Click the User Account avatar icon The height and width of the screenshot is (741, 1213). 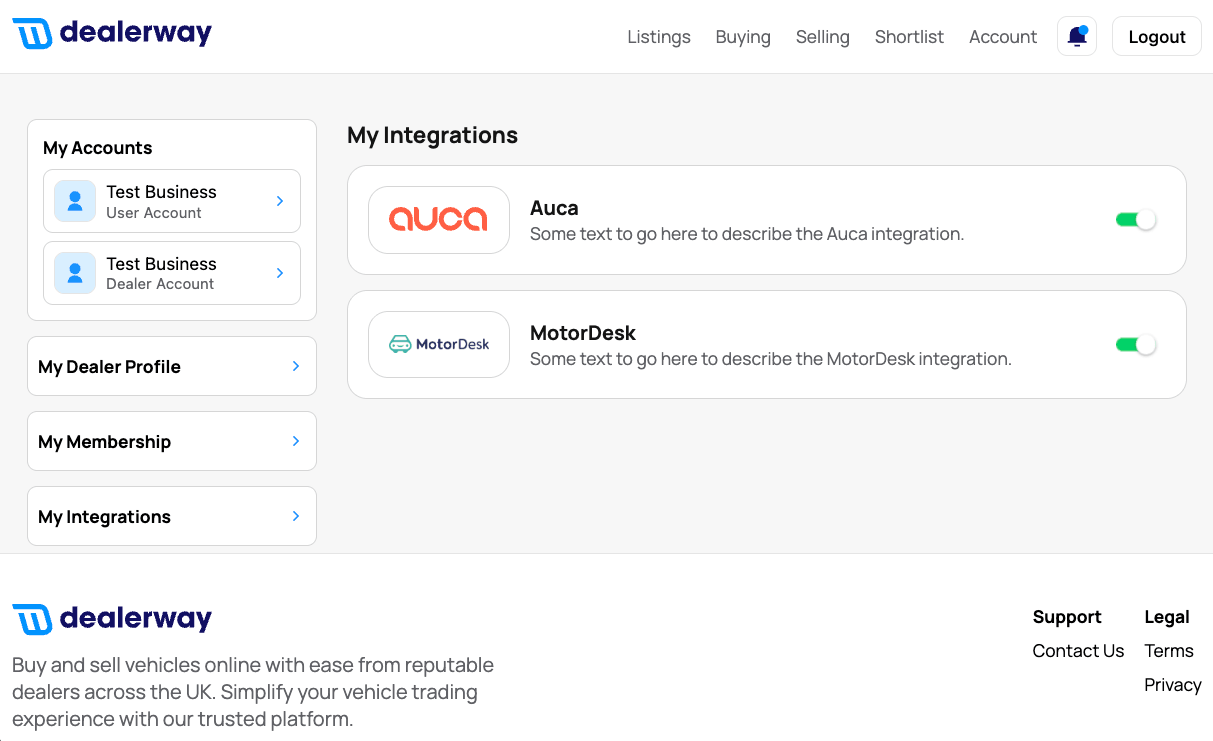75,201
